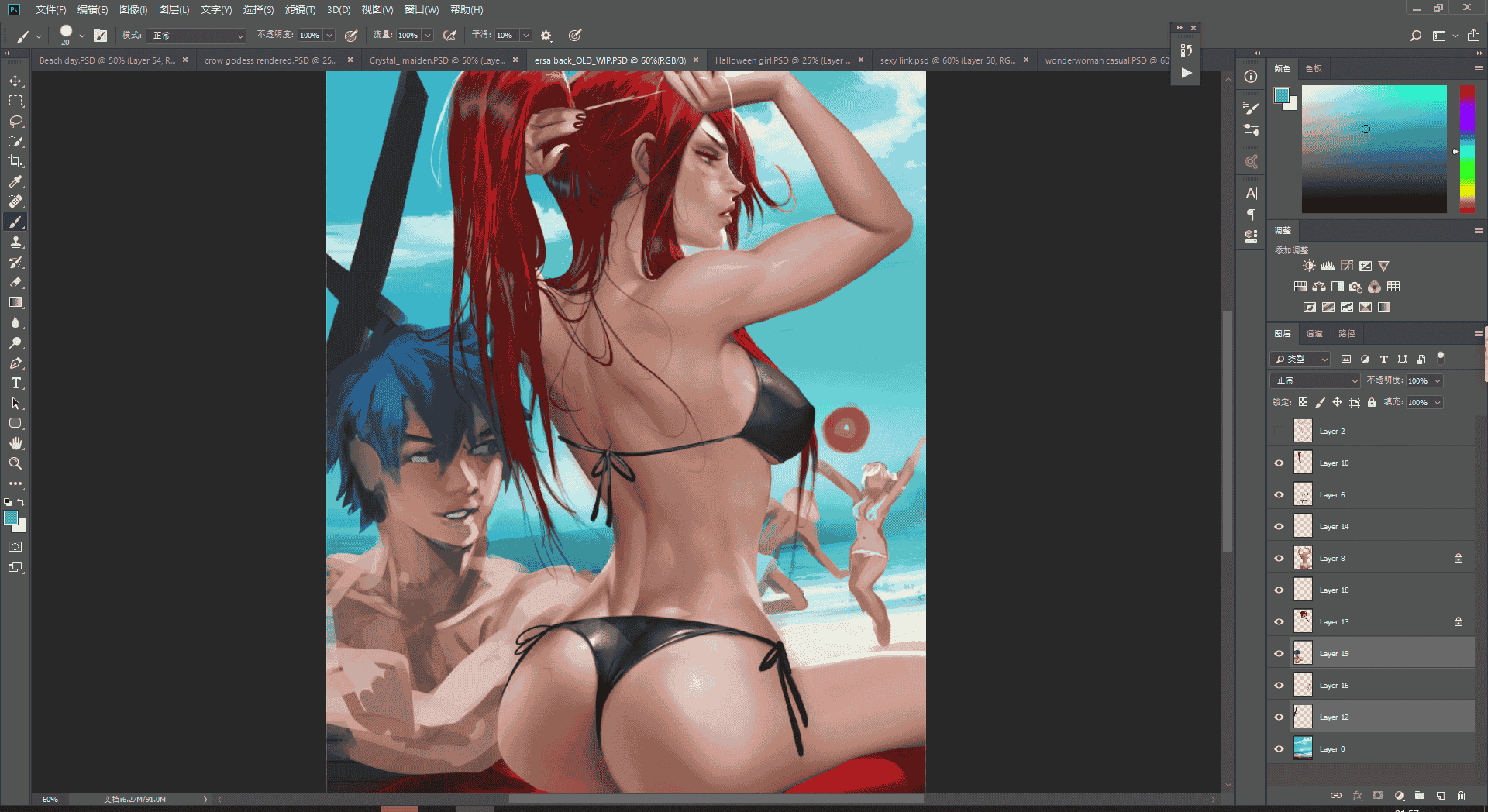Select the Type tool
Viewport: 1488px width, 812px height.
click(15, 383)
